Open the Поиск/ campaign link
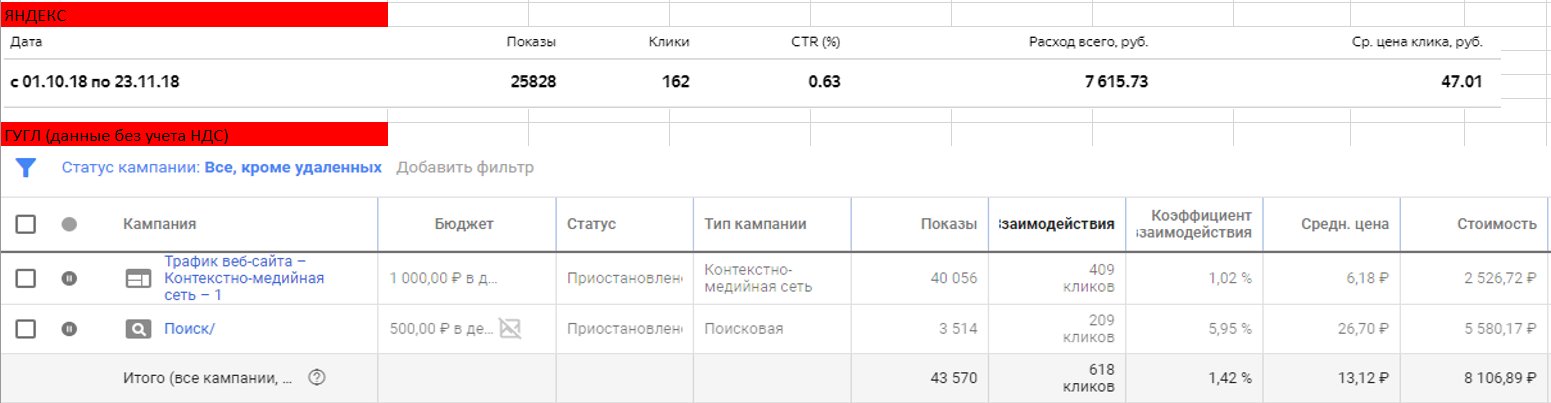 coord(189,327)
